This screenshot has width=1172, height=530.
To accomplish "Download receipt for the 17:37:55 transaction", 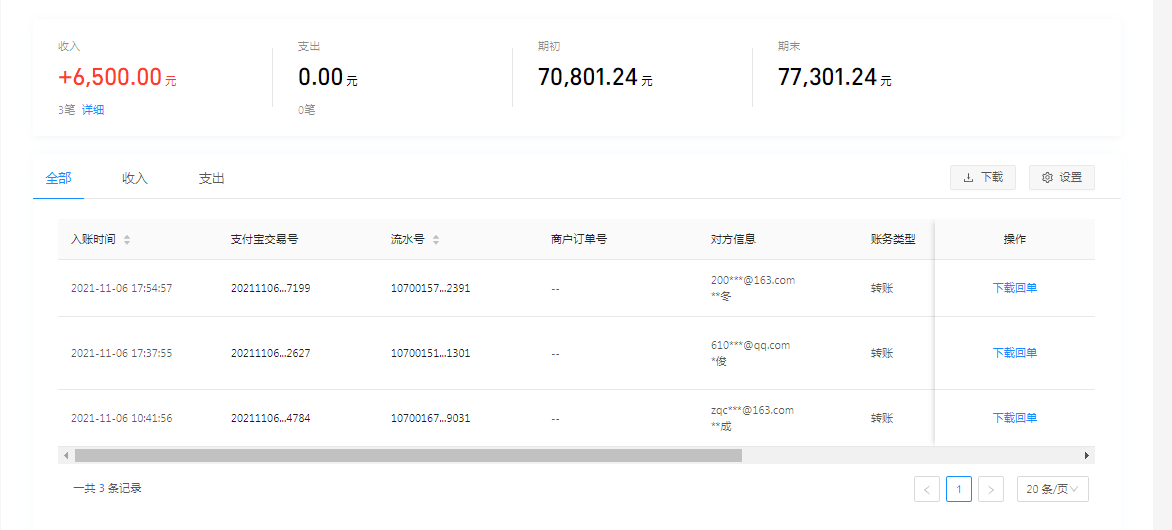I will tap(1014, 353).
